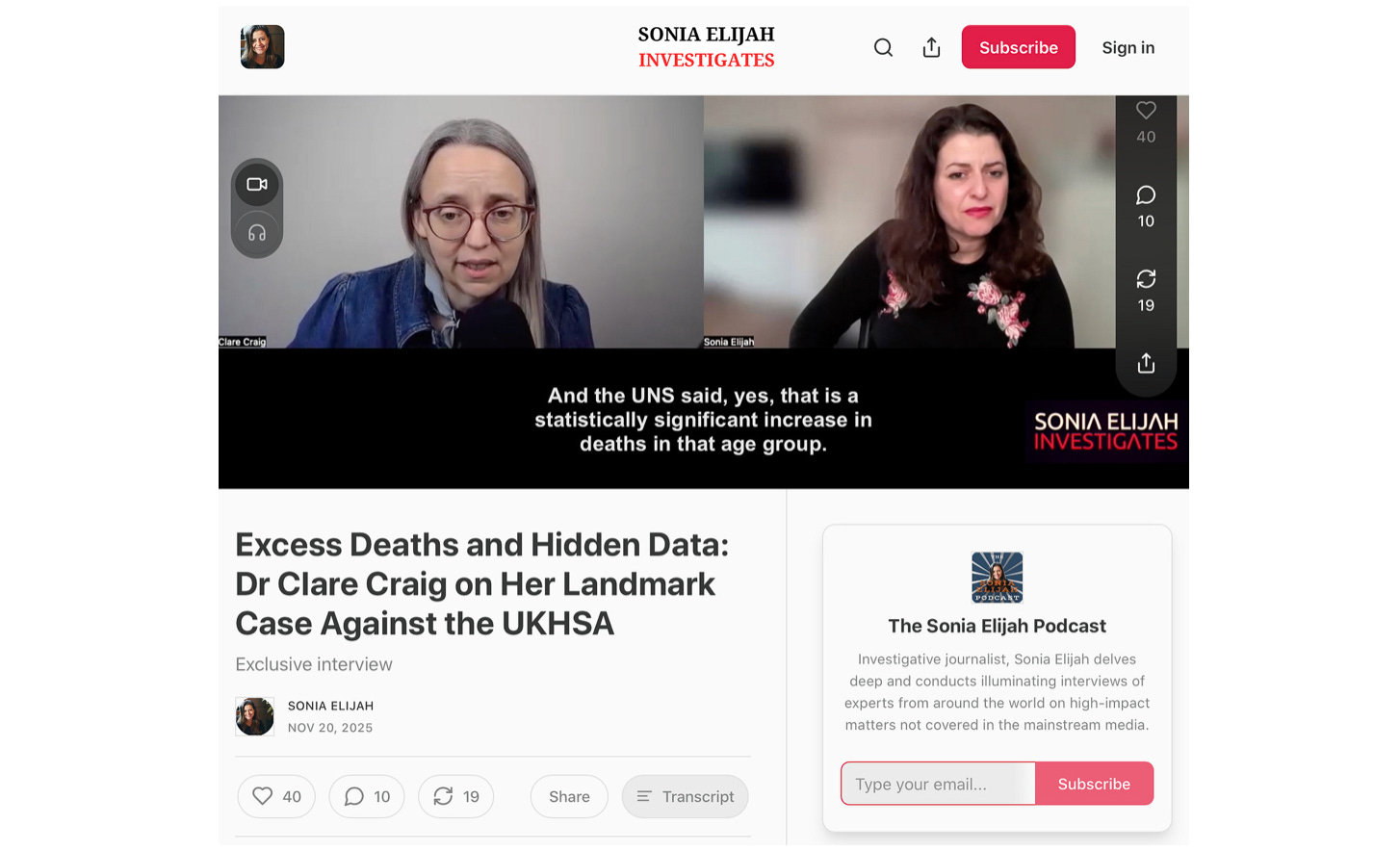Like the post with 40 likes
The width and height of the screenshot is (1400, 851).
point(276,796)
